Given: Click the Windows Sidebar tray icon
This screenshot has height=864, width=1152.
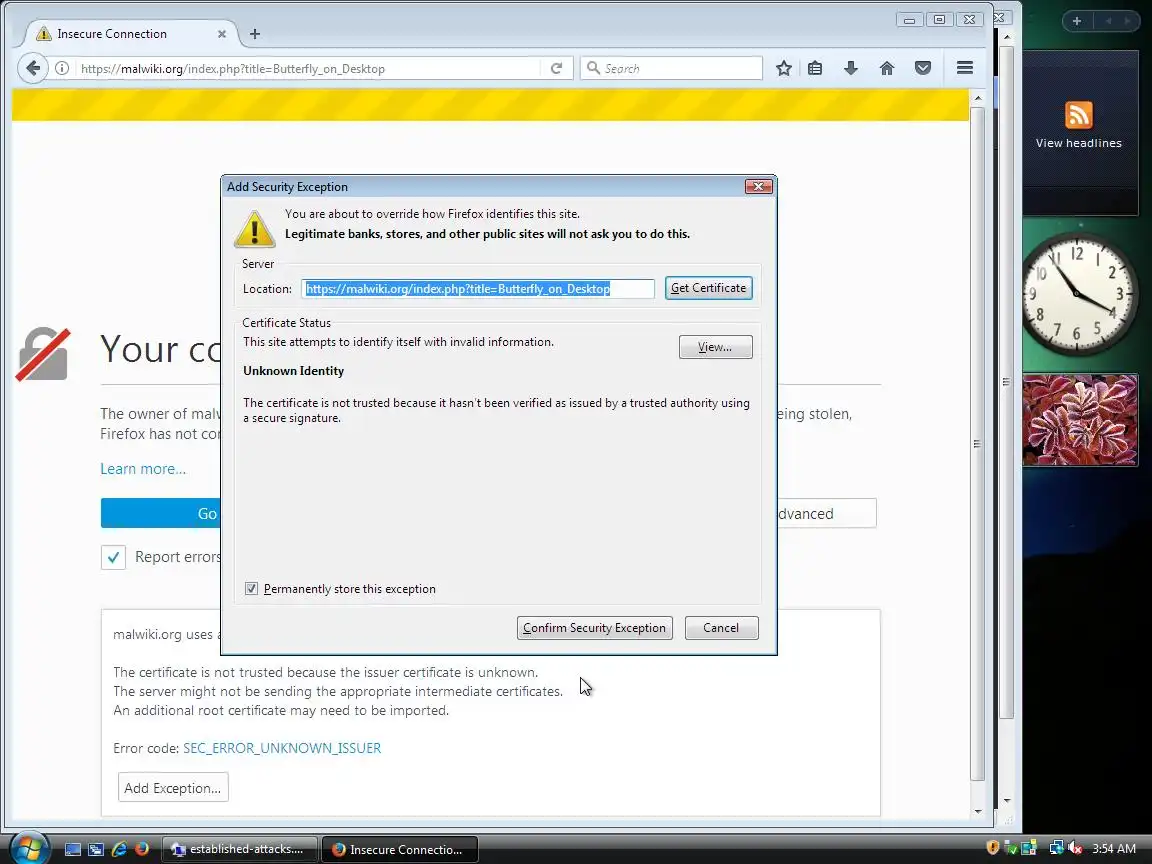Looking at the screenshot, I should point(1029,849).
